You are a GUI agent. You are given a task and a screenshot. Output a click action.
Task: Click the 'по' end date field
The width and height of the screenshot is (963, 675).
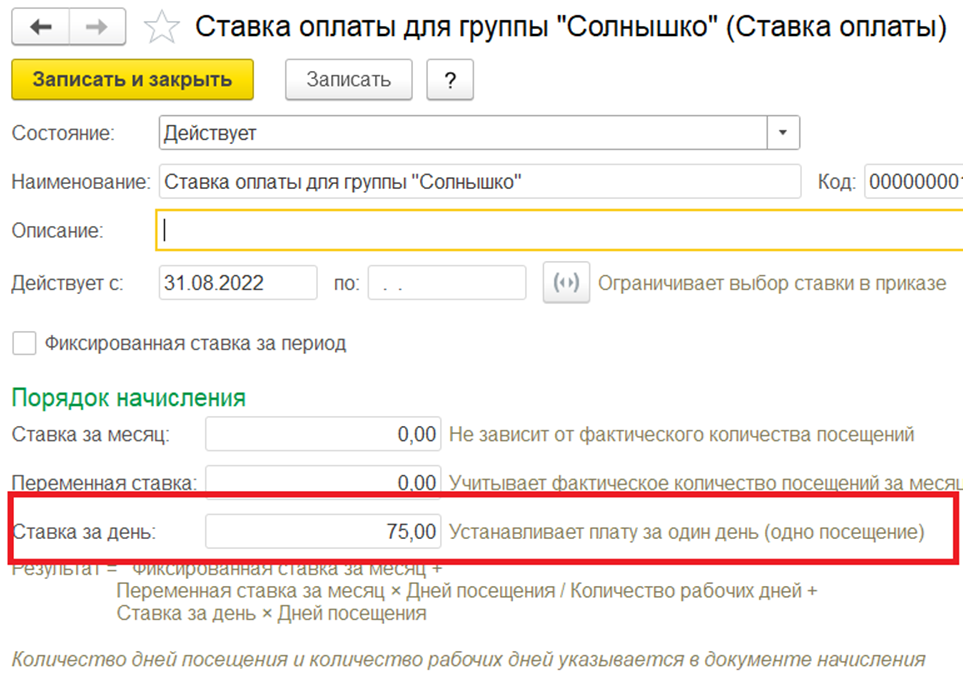(446, 283)
